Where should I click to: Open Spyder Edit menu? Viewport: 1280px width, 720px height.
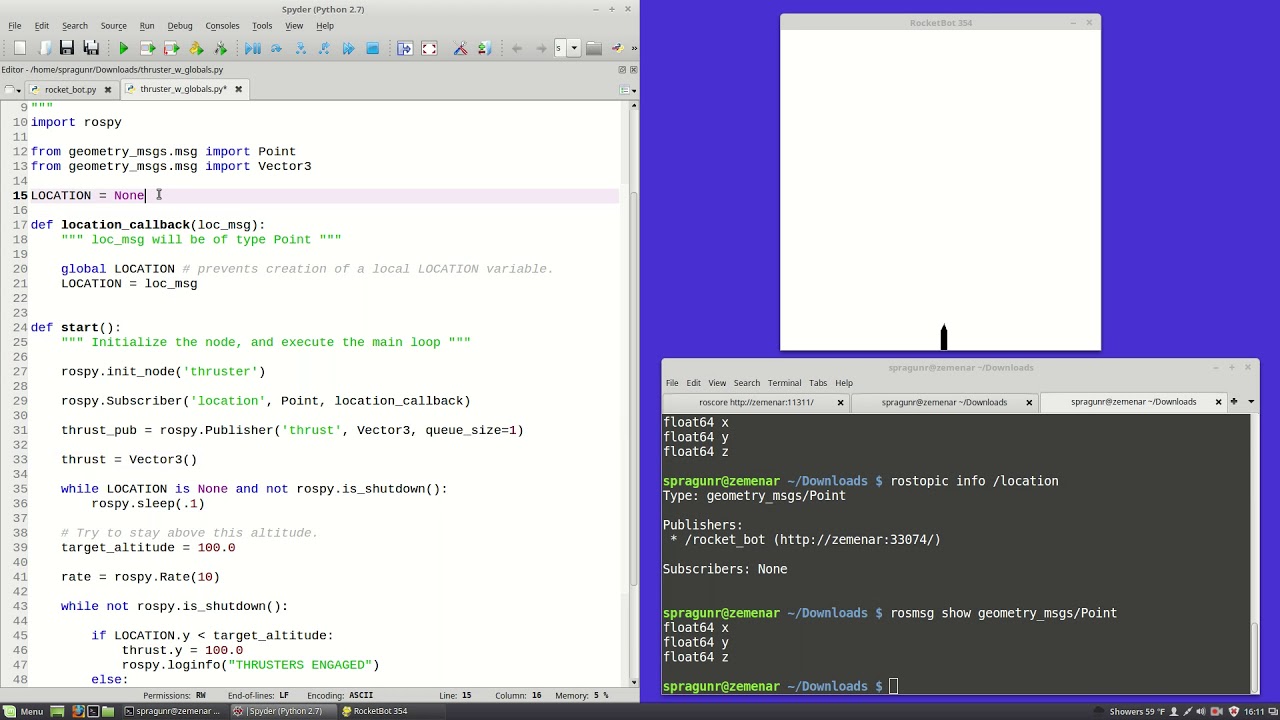[x=42, y=25]
